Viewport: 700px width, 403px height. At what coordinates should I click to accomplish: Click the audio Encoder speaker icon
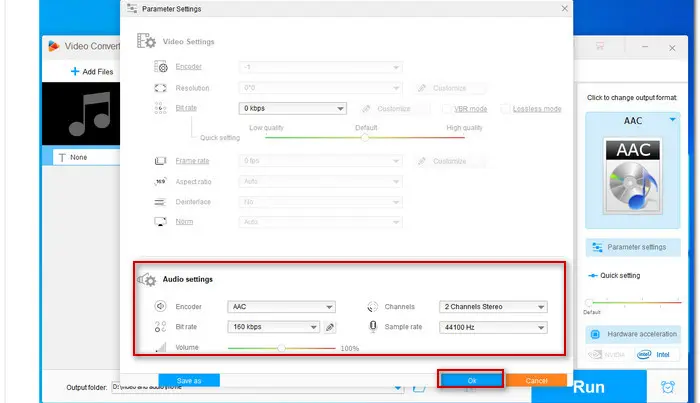[160, 306]
